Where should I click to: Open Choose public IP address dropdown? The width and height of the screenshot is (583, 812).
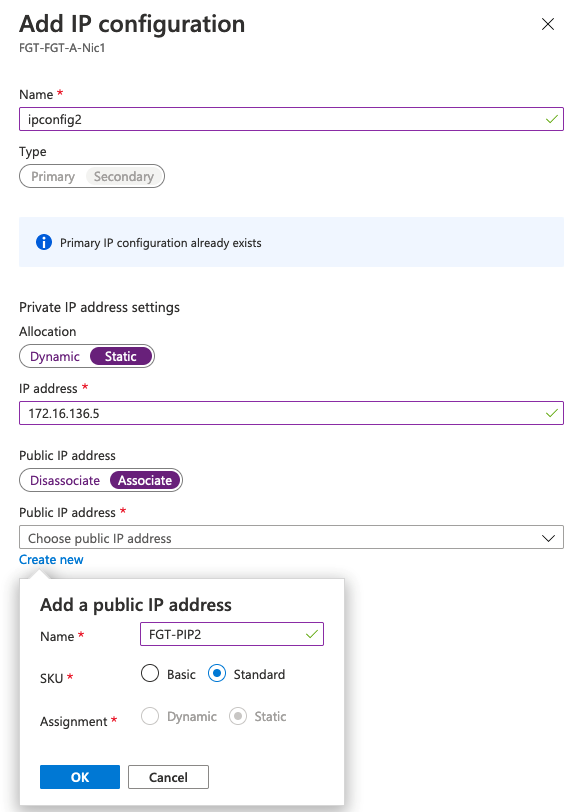click(292, 538)
